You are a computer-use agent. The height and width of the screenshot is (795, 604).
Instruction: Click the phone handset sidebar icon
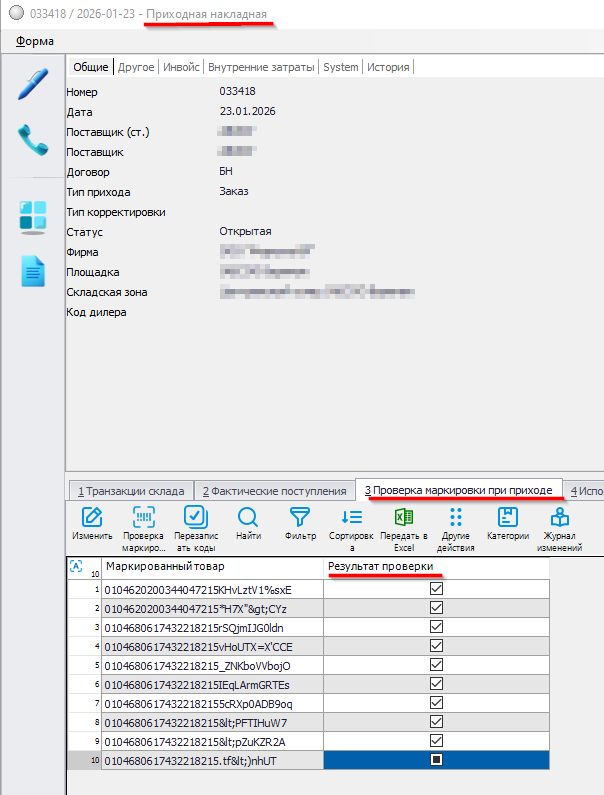[x=33, y=141]
